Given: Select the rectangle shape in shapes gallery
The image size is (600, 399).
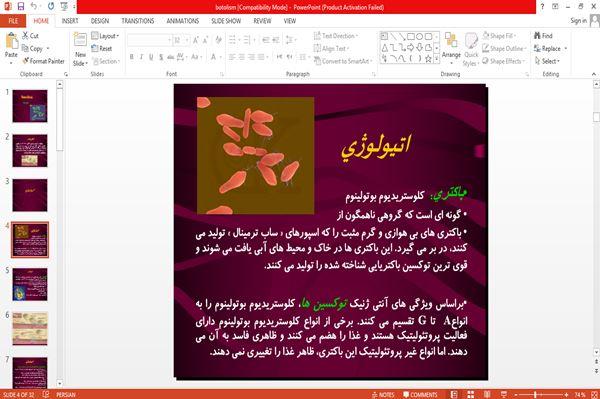Looking at the screenshot, I should click(411, 37).
